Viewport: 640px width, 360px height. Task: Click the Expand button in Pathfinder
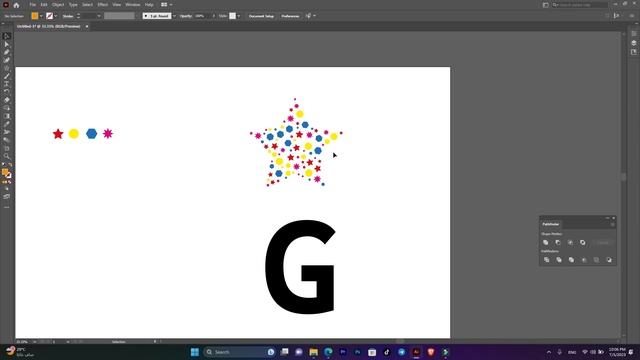pyautogui.click(x=602, y=242)
